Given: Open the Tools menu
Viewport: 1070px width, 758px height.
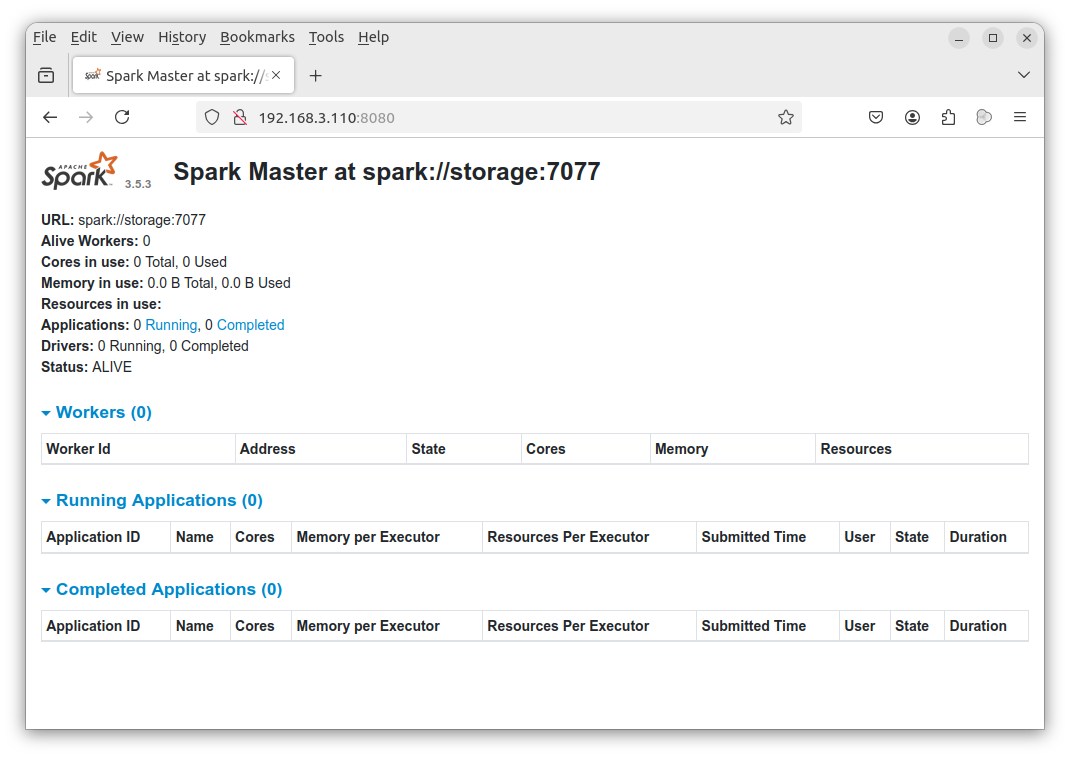Looking at the screenshot, I should point(326,37).
